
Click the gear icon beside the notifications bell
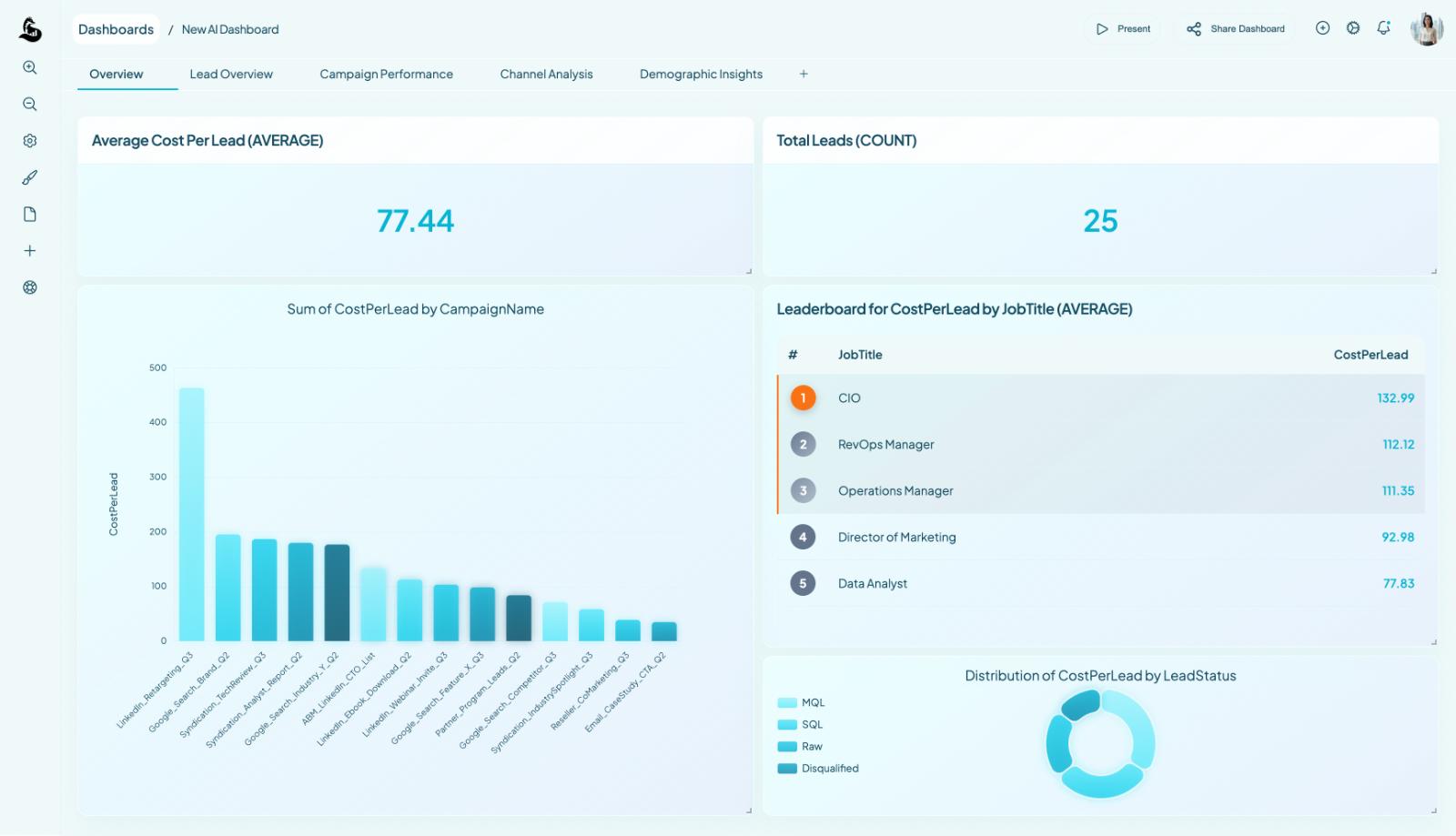[x=1352, y=28]
